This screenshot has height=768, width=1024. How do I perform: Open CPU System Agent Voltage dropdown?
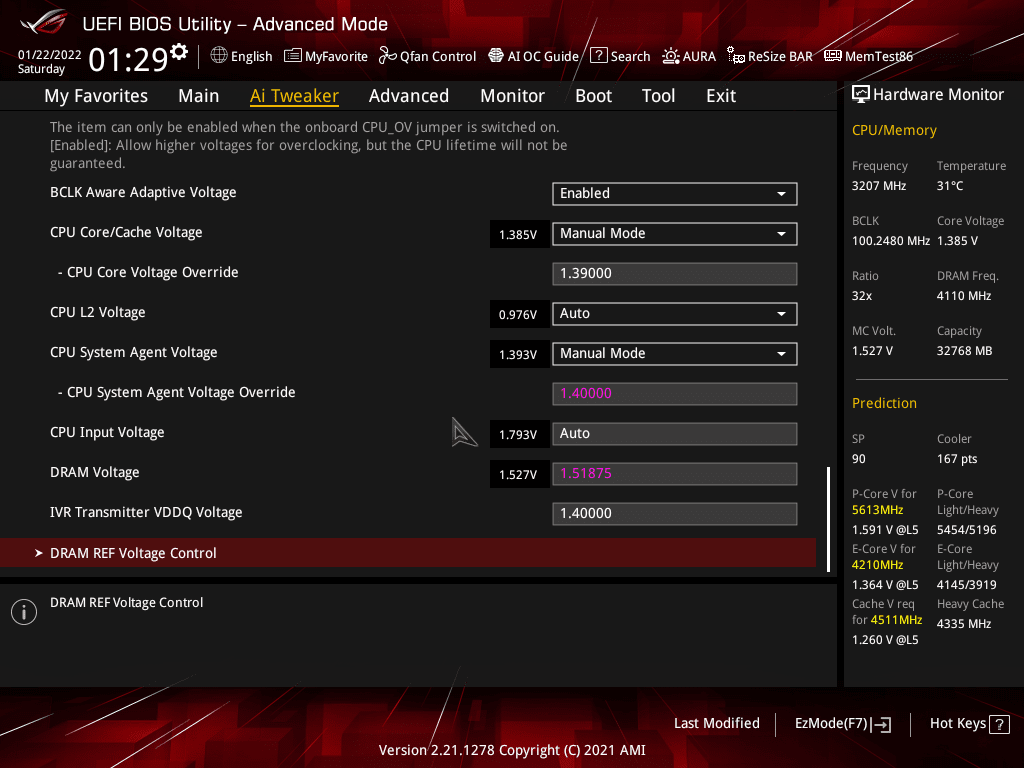coord(675,354)
